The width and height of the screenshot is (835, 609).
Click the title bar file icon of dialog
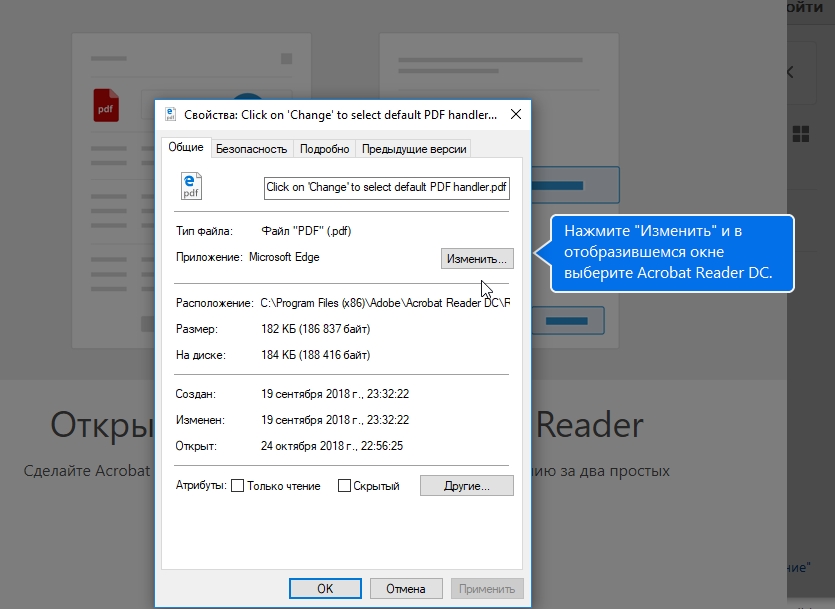tap(170, 114)
